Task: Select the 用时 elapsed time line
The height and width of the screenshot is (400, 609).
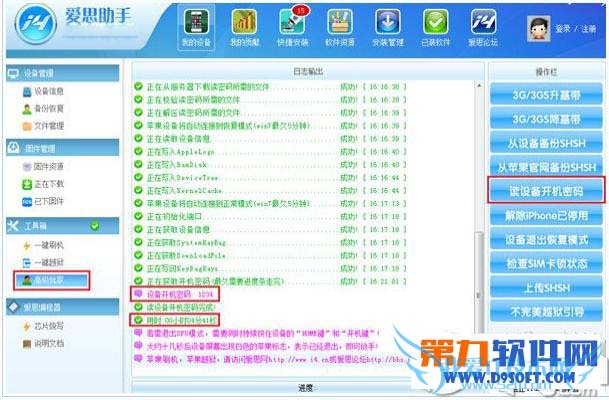Action: pyautogui.click(x=175, y=320)
